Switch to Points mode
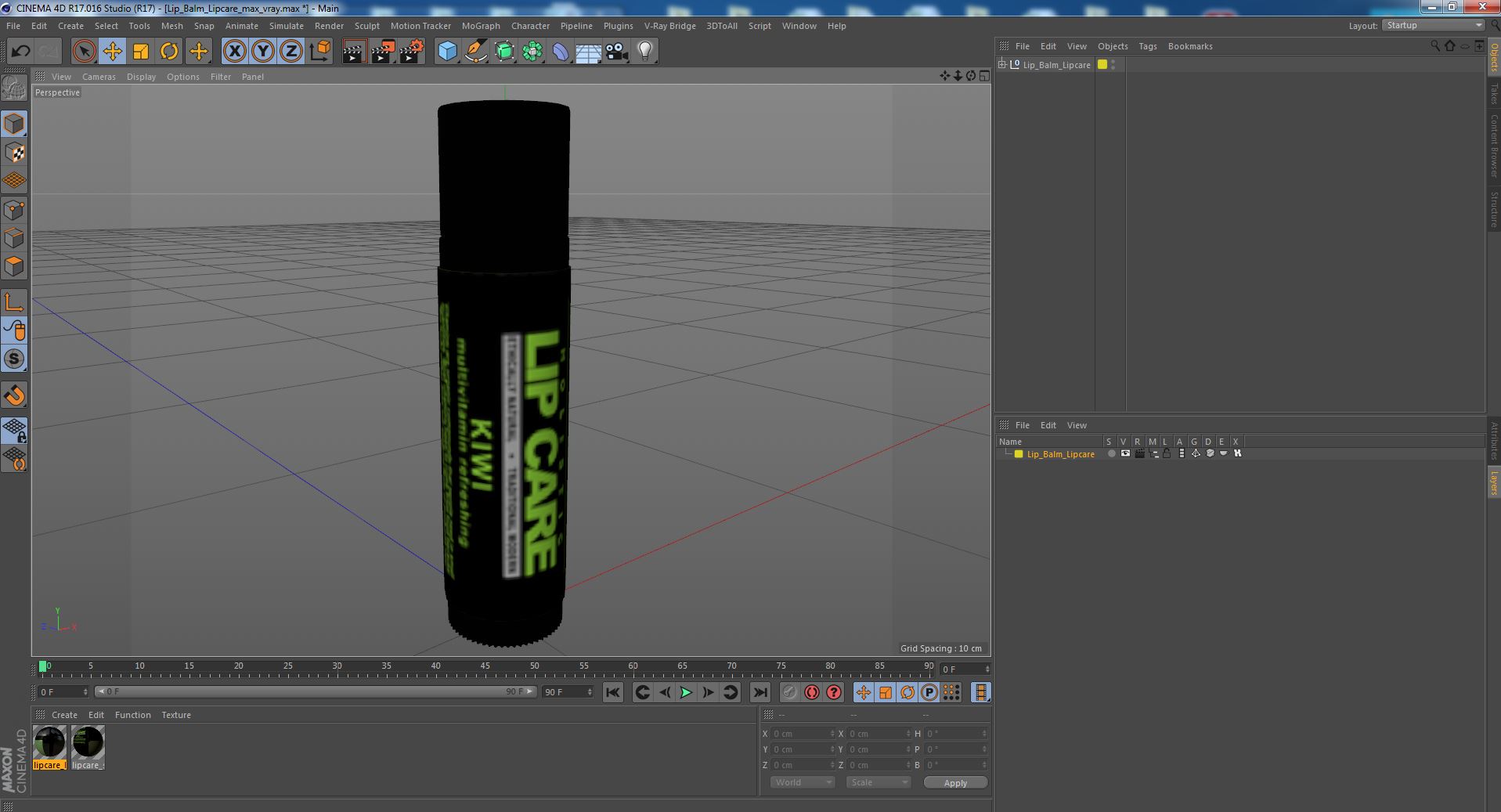Screen dimensions: 1501x812 pyautogui.click(x=14, y=210)
